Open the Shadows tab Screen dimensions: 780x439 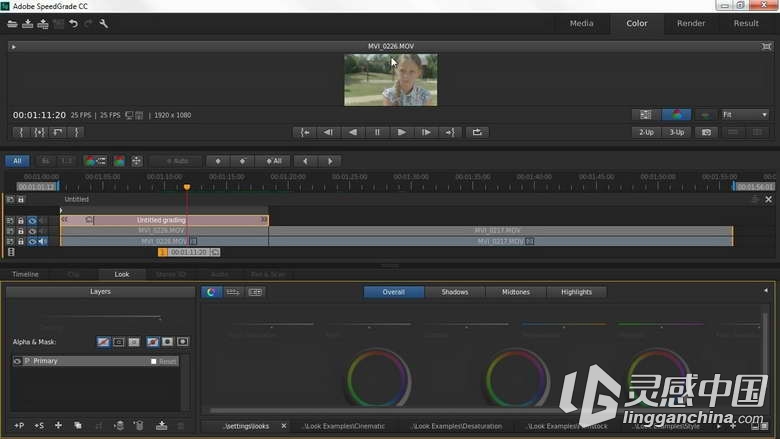[x=455, y=292]
